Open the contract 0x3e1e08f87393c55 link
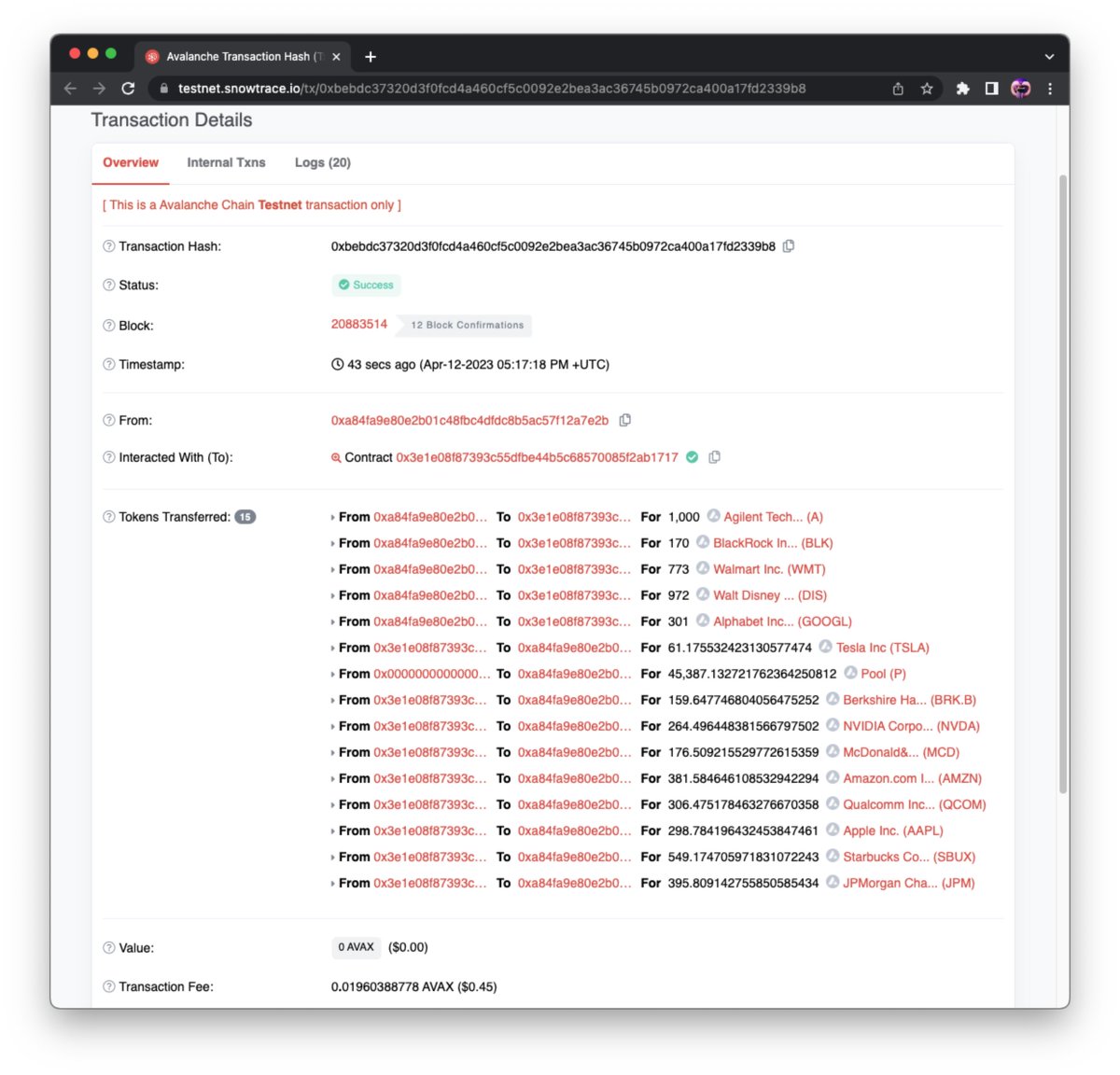Screen dimensions: 1120x1075 pos(537,457)
